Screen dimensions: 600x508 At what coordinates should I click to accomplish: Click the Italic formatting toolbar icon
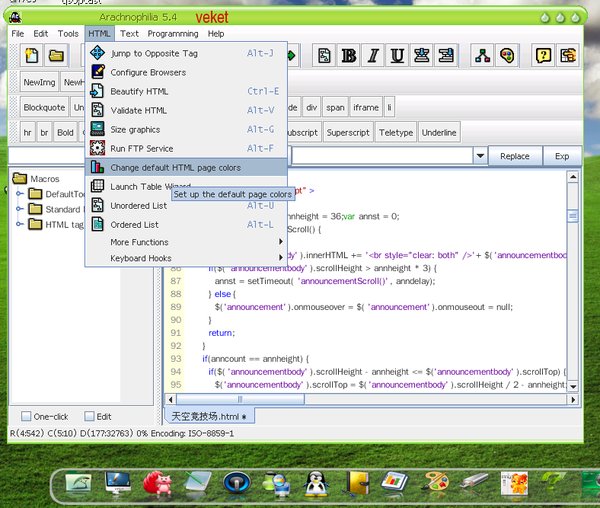tap(373, 56)
